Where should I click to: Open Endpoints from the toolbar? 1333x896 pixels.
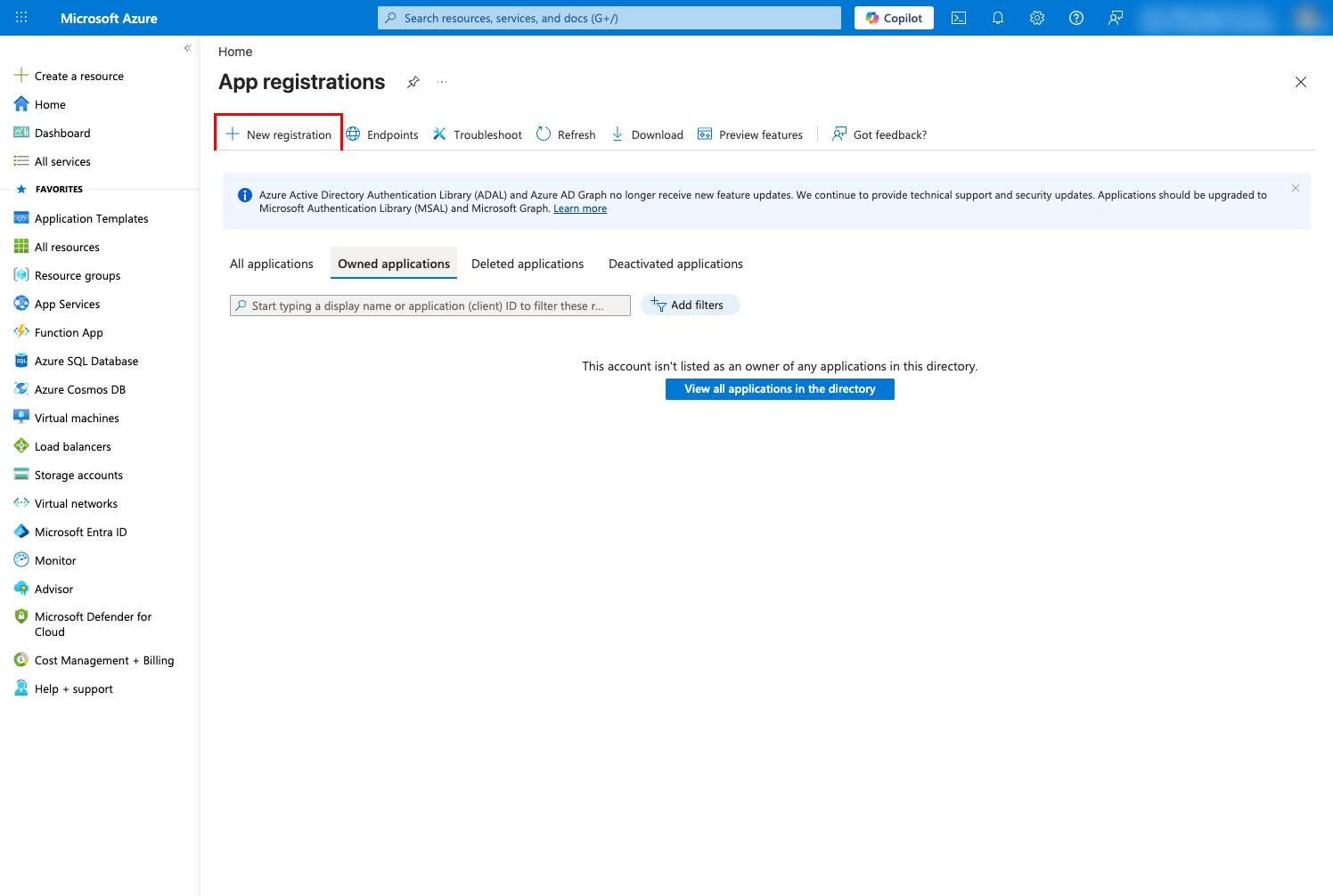coord(382,134)
